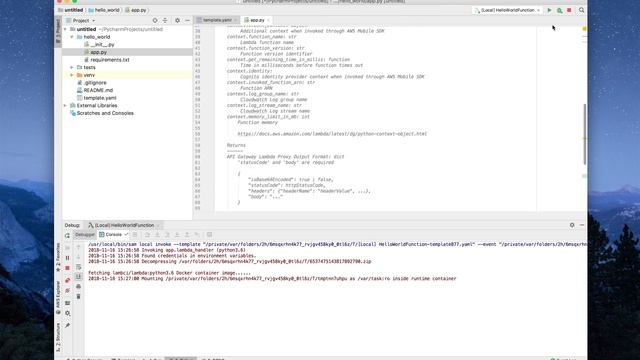Stop the debug session red square

coord(67,268)
